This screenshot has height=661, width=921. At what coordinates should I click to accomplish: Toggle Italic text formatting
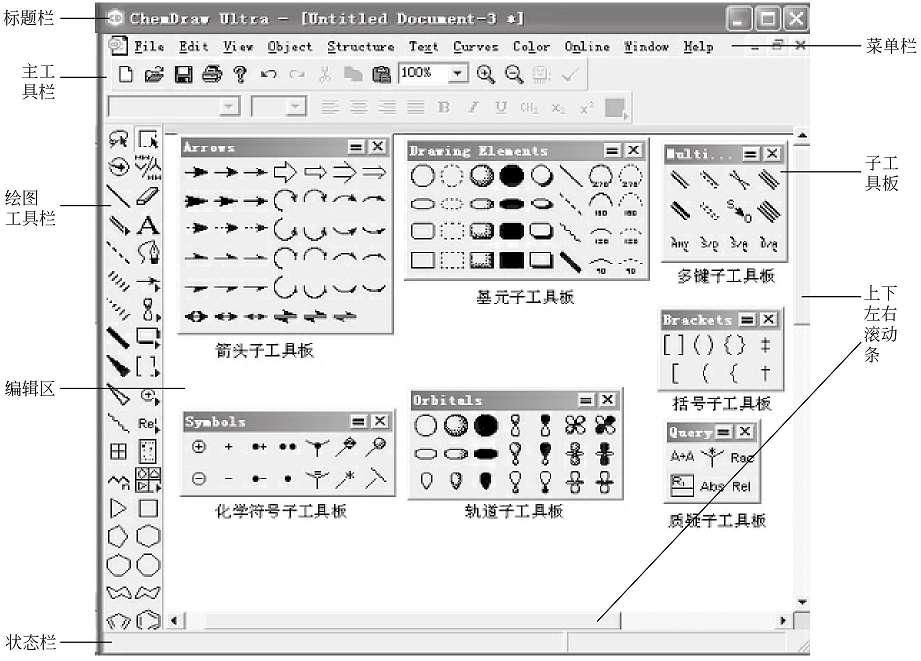click(473, 108)
